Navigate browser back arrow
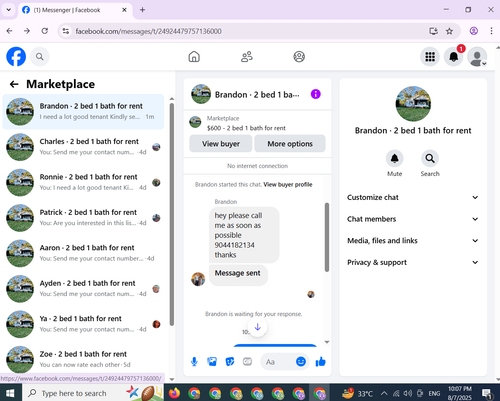This screenshot has width=500, height=401. pyautogui.click(x=9, y=31)
